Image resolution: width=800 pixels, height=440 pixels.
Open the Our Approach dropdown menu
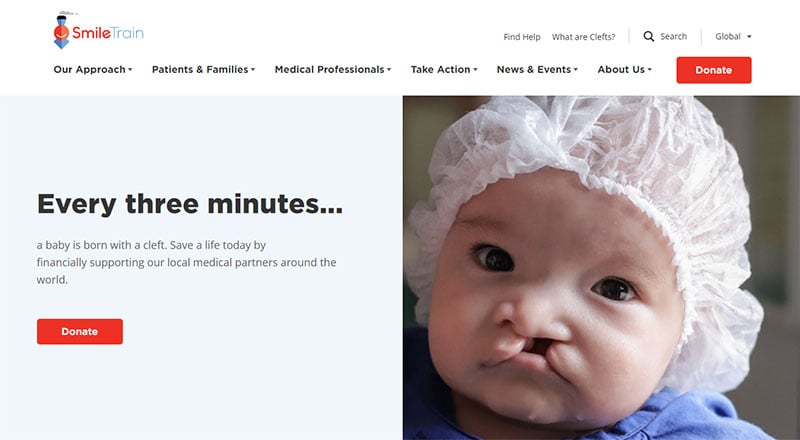click(x=93, y=69)
